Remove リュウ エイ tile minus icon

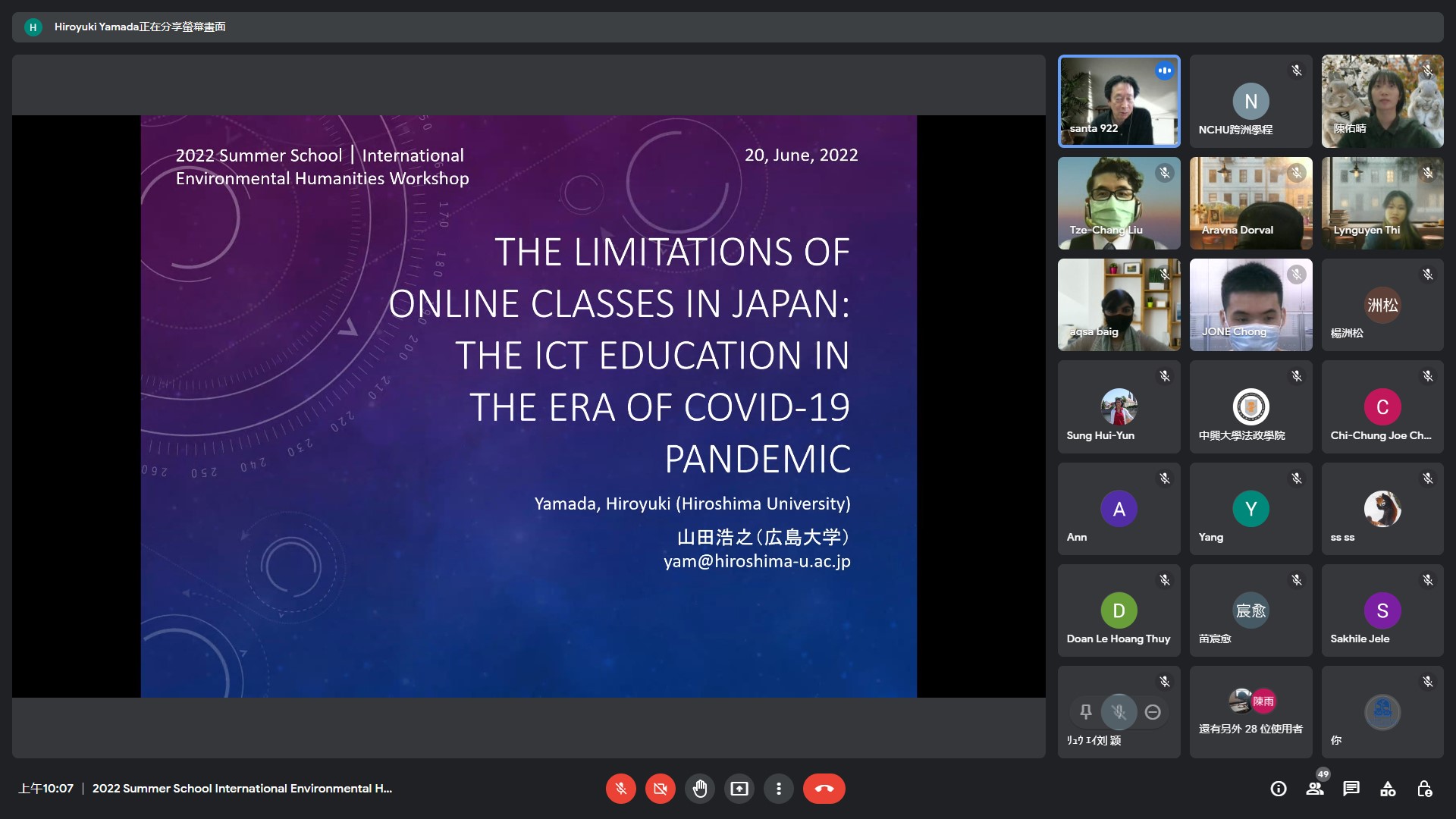click(1153, 712)
